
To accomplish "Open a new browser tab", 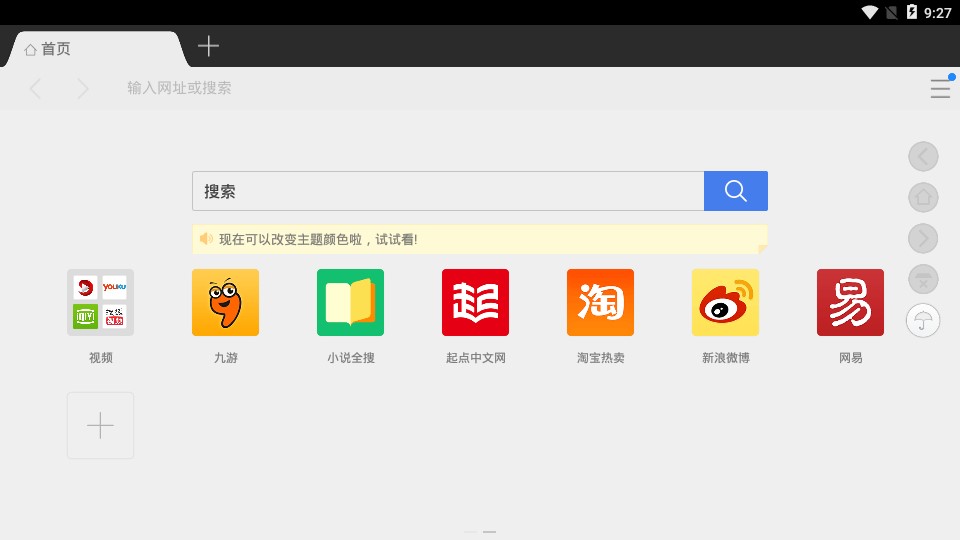I will pyautogui.click(x=208, y=46).
